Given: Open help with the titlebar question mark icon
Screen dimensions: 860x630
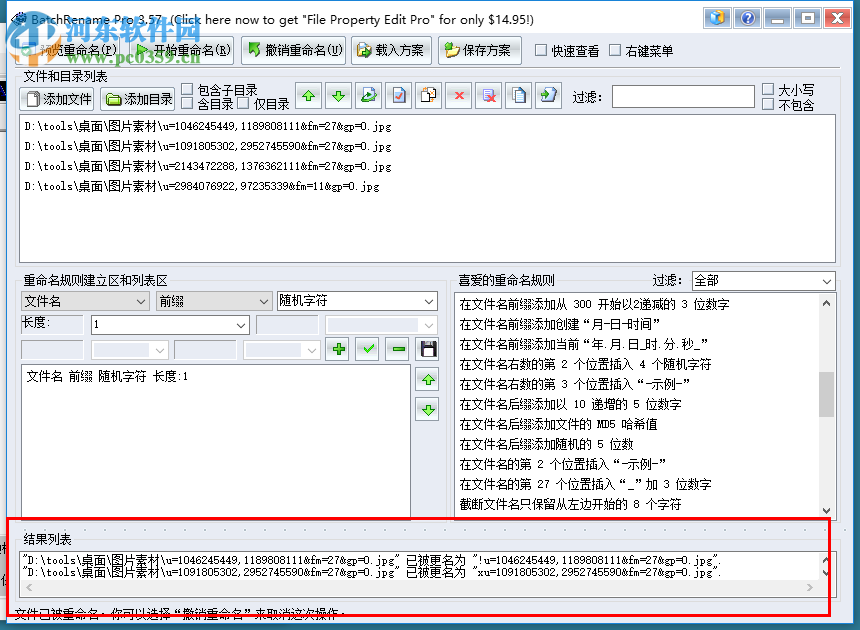Looking at the screenshot, I should (747, 17).
